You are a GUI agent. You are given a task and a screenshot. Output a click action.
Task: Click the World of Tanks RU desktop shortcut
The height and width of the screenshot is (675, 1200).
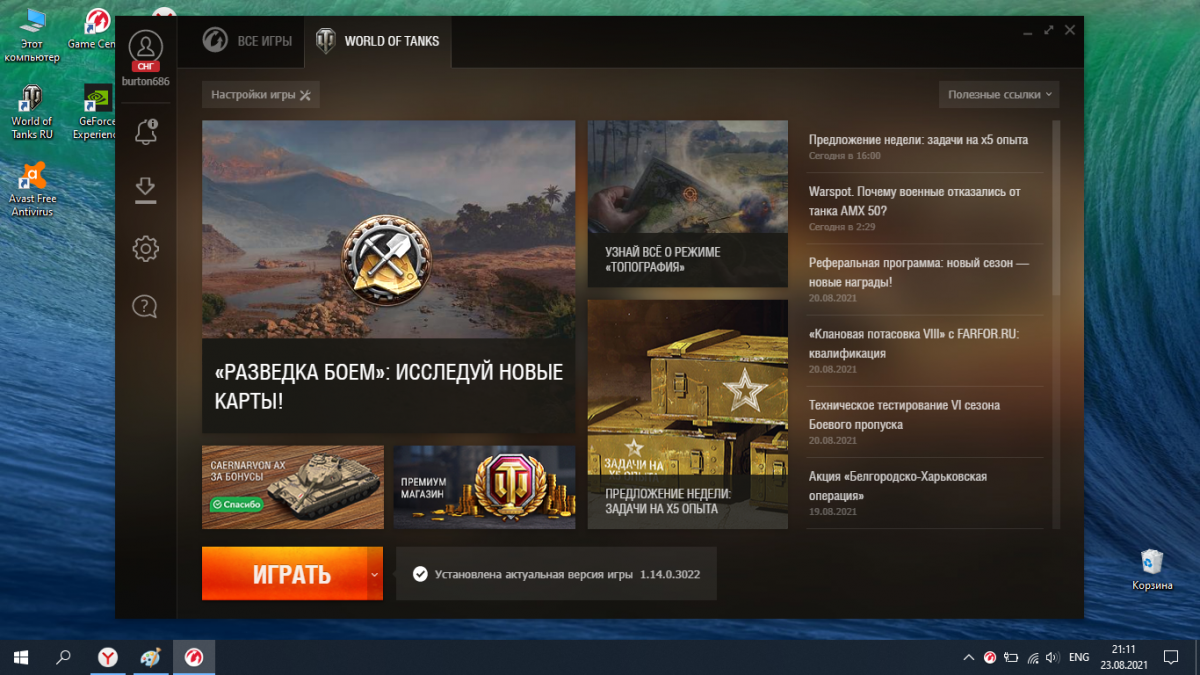[x=32, y=112]
